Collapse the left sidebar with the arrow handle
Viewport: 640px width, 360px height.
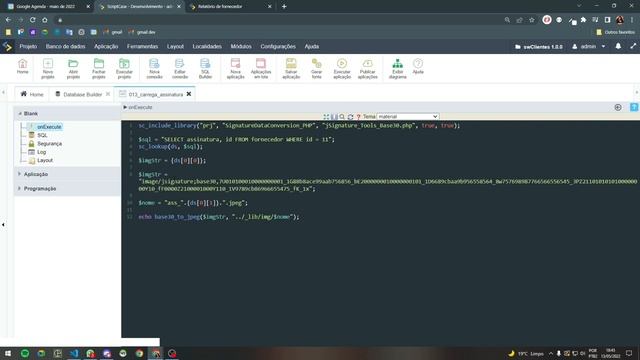click(x=3, y=224)
